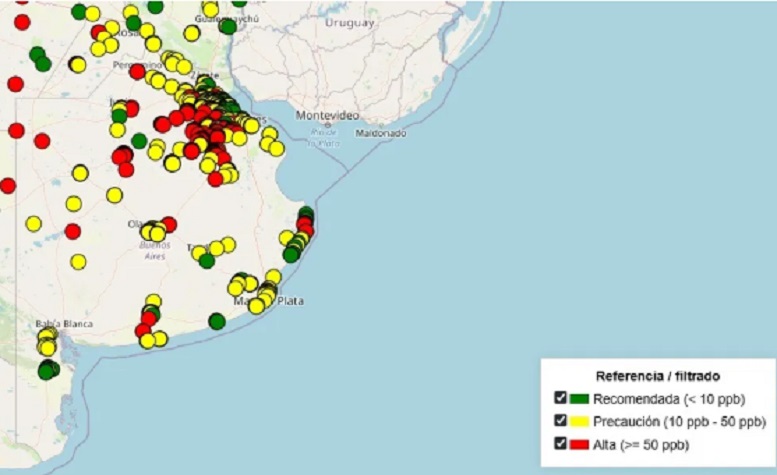Click the yellow Precaución color swatch

point(578,421)
